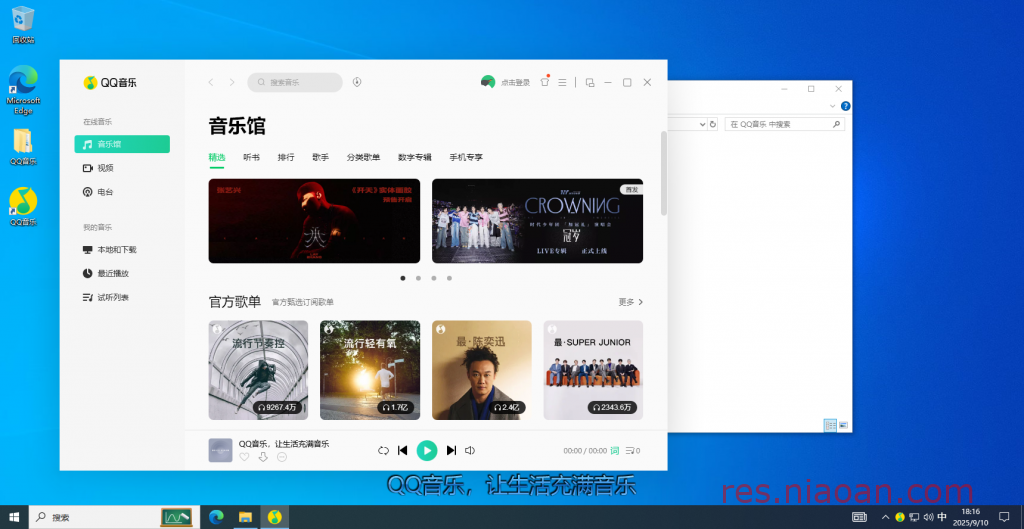
Task: Open the 流行节奏控 playlist cover
Action: [x=259, y=370]
